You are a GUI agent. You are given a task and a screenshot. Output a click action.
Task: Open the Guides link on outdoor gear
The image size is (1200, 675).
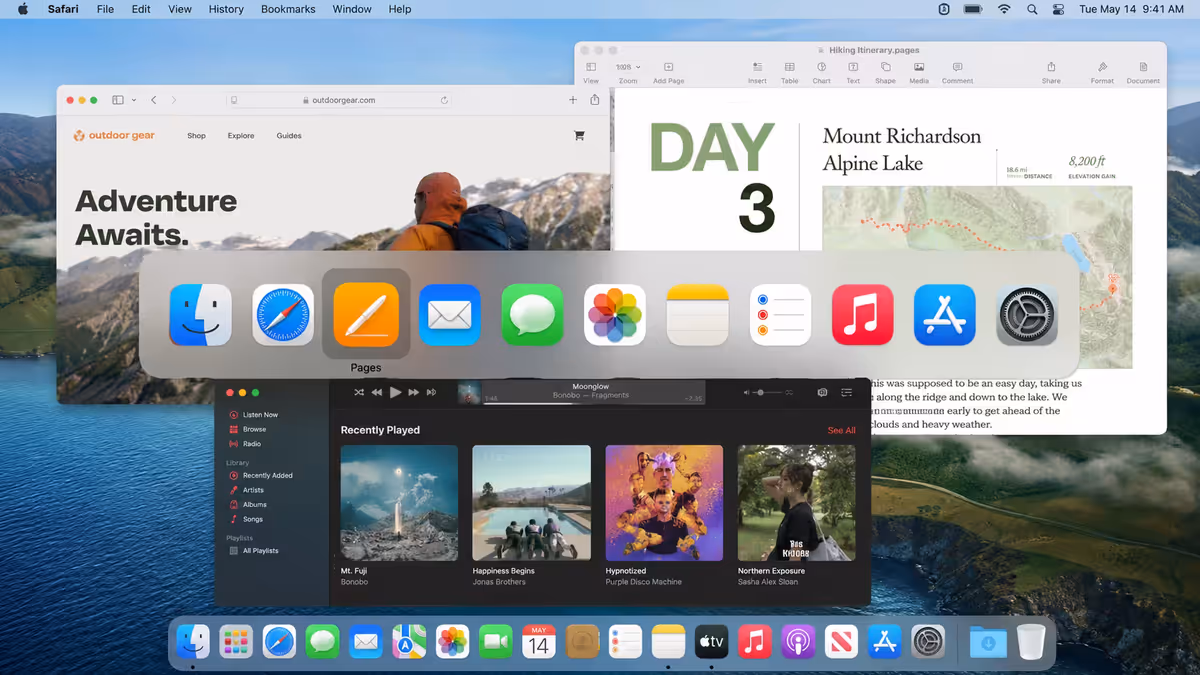[289, 135]
